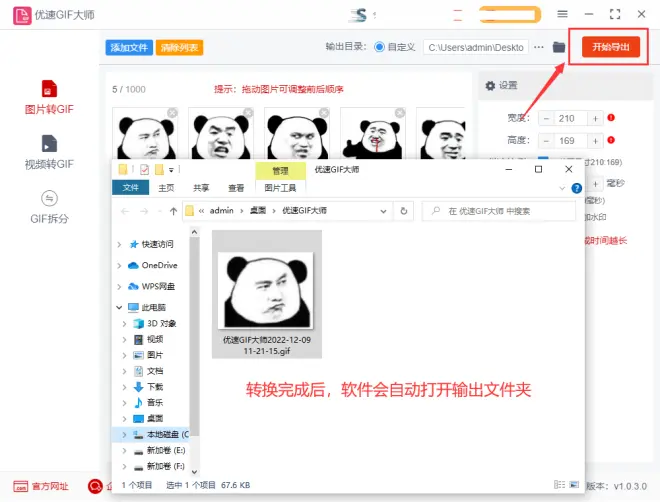Expand the 快速访问 tree node

tap(120, 244)
